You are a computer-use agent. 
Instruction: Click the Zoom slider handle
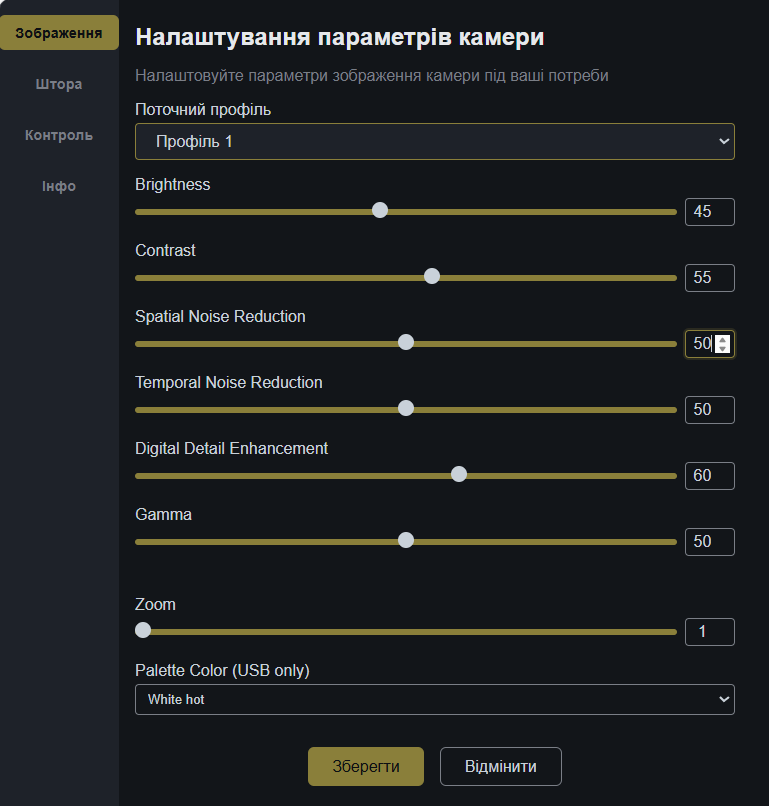[x=143, y=630]
